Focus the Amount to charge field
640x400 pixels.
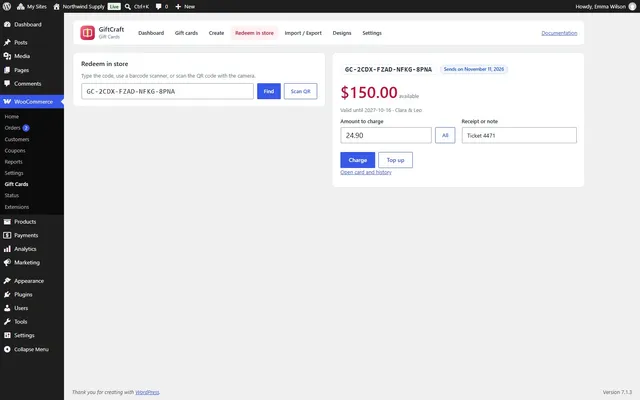pyautogui.click(x=386, y=136)
